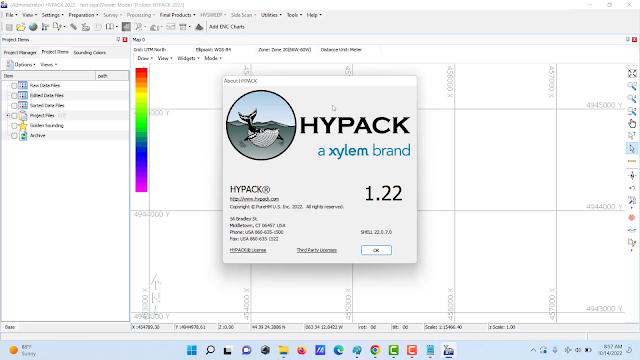Open the Widgets dropdown
The height and width of the screenshot is (360, 640).
pyautogui.click(x=188, y=58)
